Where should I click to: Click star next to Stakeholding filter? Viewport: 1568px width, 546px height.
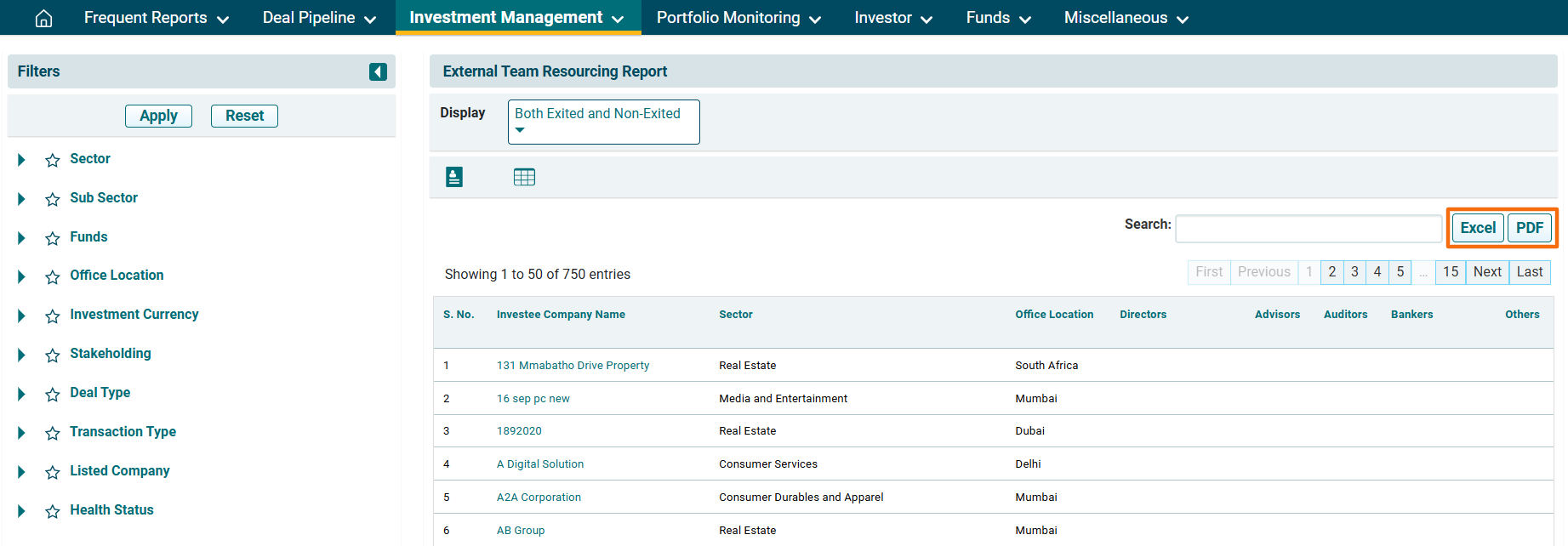point(53,355)
